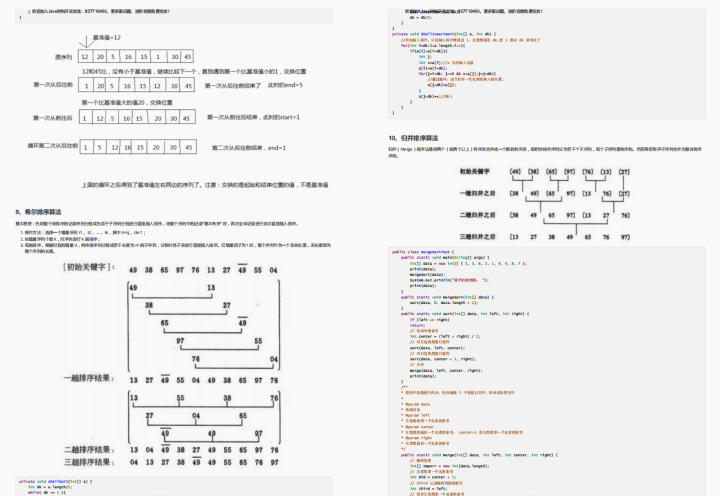Click "(13" at start of the 三趟归并之后 row

point(514,237)
